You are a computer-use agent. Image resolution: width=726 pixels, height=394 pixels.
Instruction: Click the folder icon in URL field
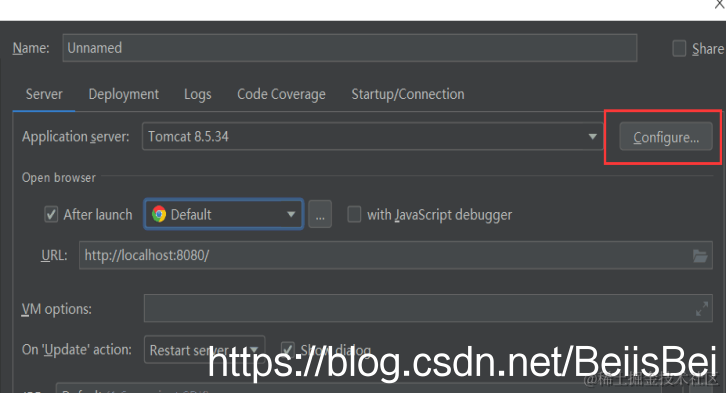click(700, 256)
